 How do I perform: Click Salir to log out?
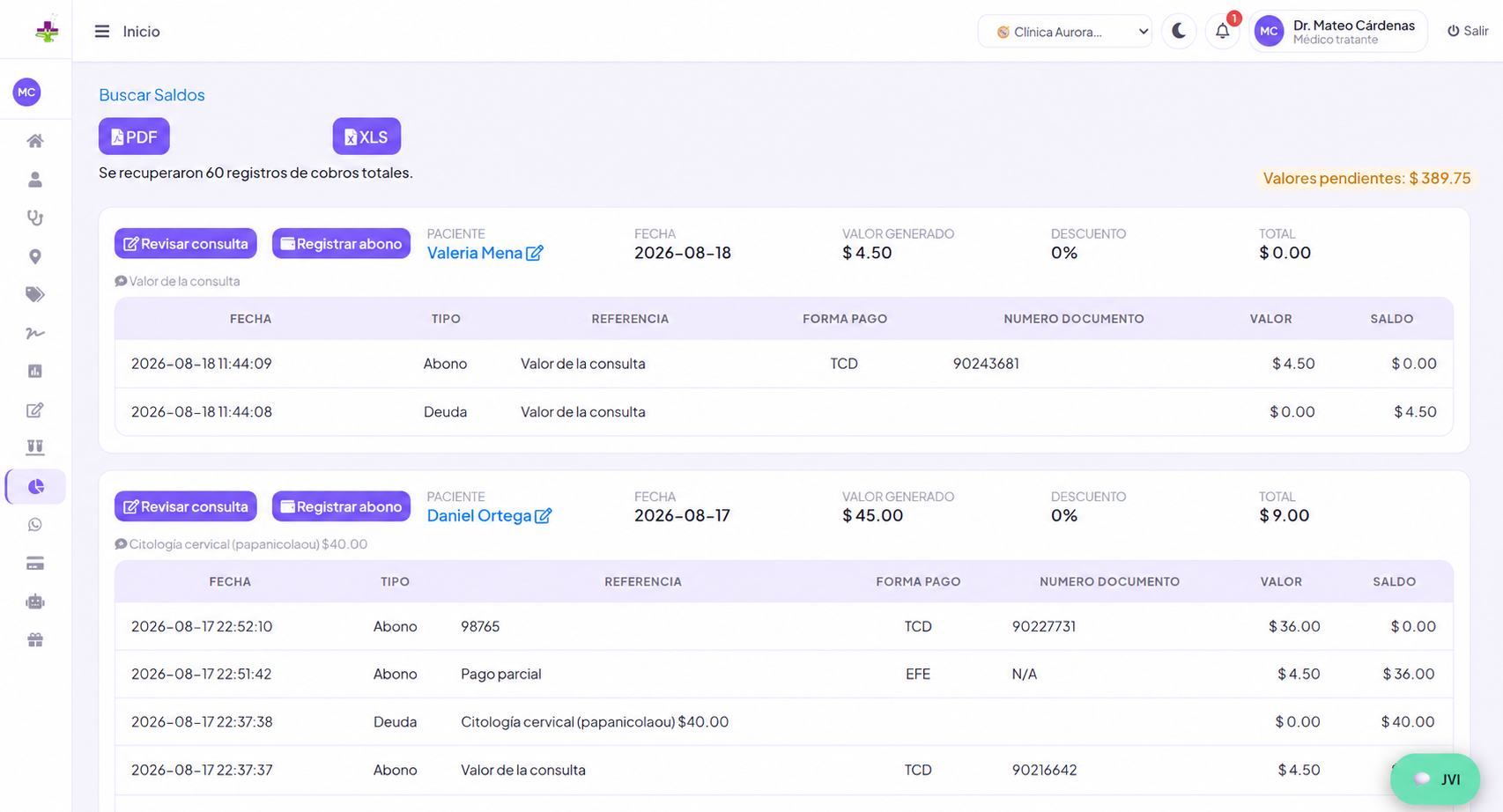(x=1468, y=31)
